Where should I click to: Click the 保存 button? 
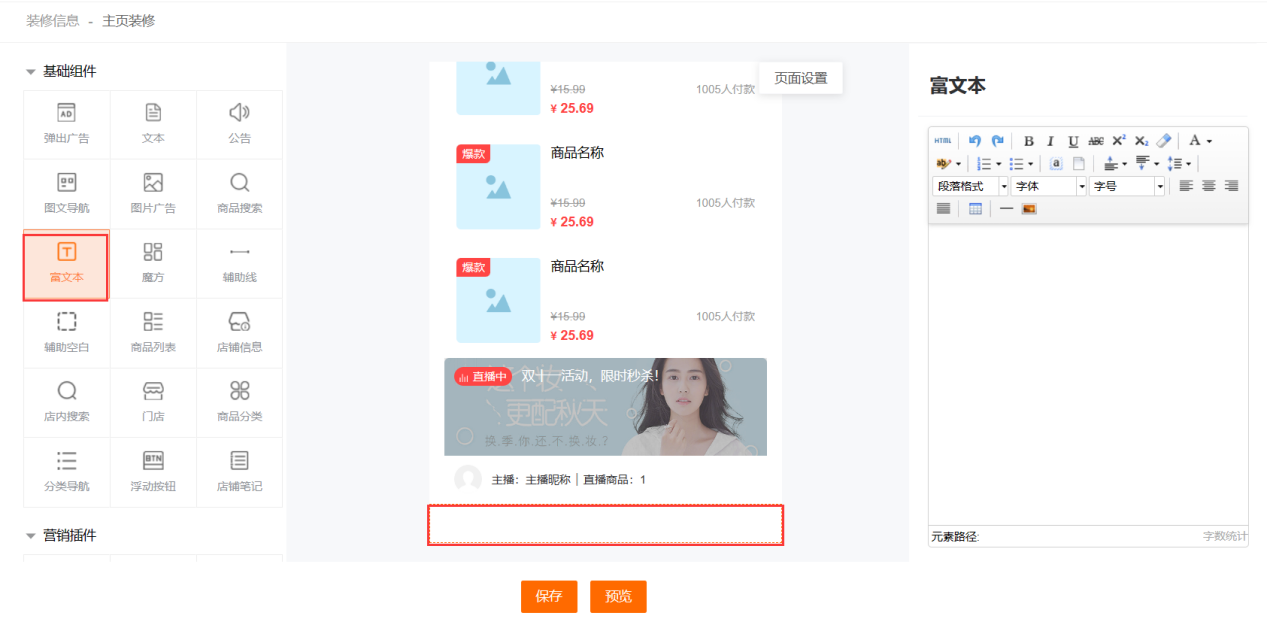pos(549,596)
